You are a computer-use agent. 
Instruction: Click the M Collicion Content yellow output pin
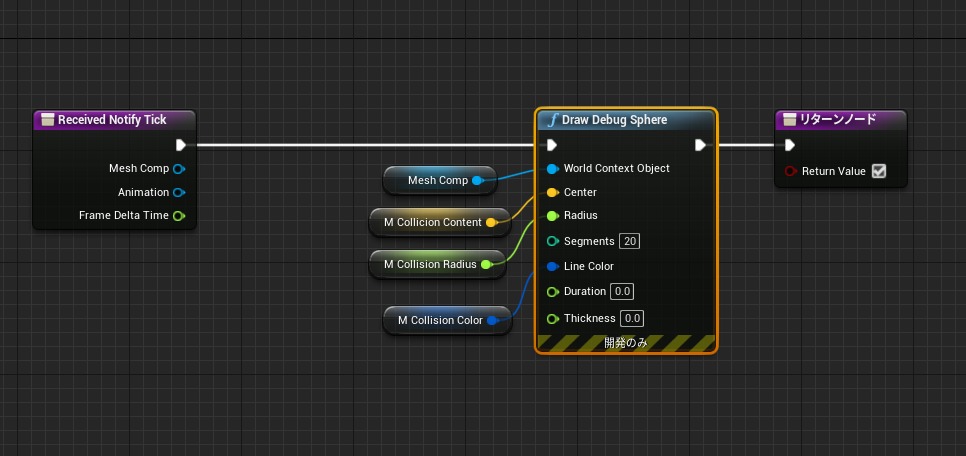tap(492, 222)
